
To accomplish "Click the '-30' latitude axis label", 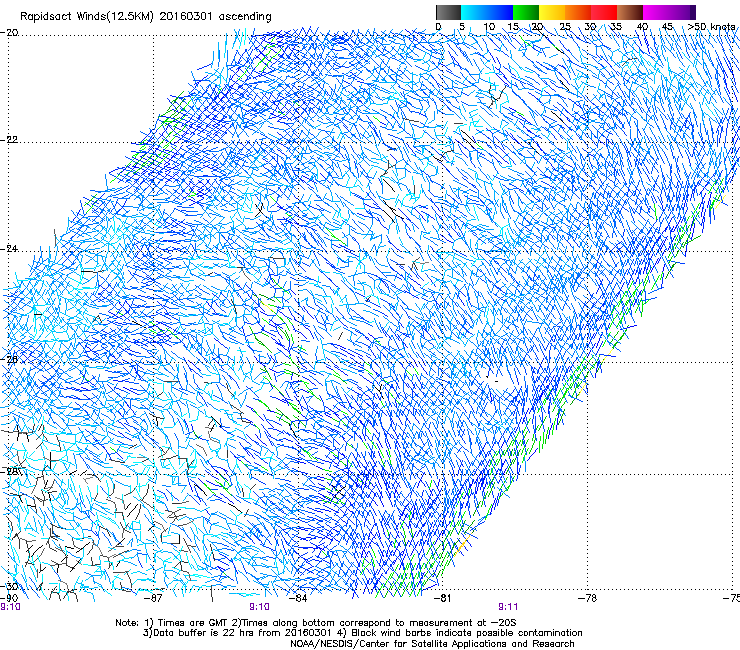I will (x=9, y=586).
